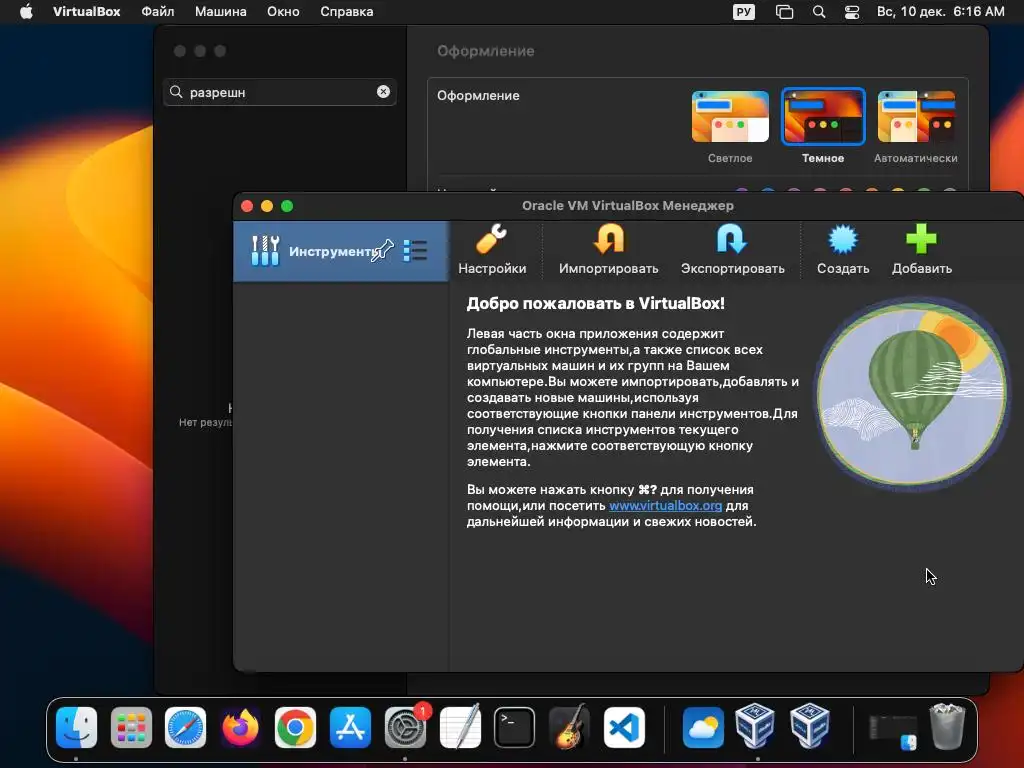Click Создать to make a new VM

pyautogui.click(x=842, y=249)
